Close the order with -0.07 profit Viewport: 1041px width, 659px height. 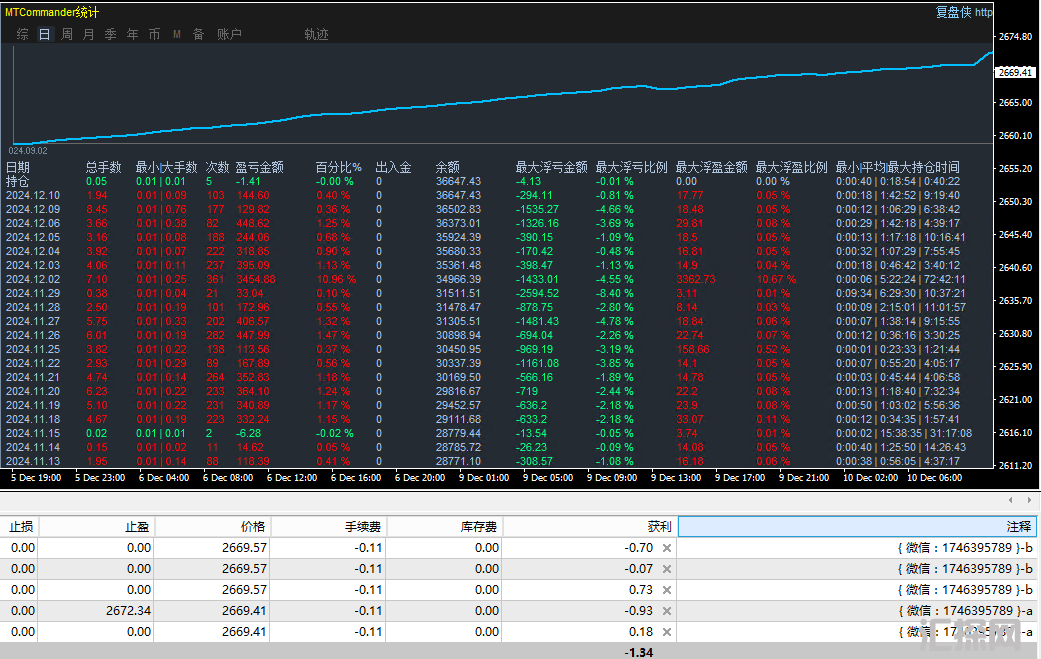point(667,569)
